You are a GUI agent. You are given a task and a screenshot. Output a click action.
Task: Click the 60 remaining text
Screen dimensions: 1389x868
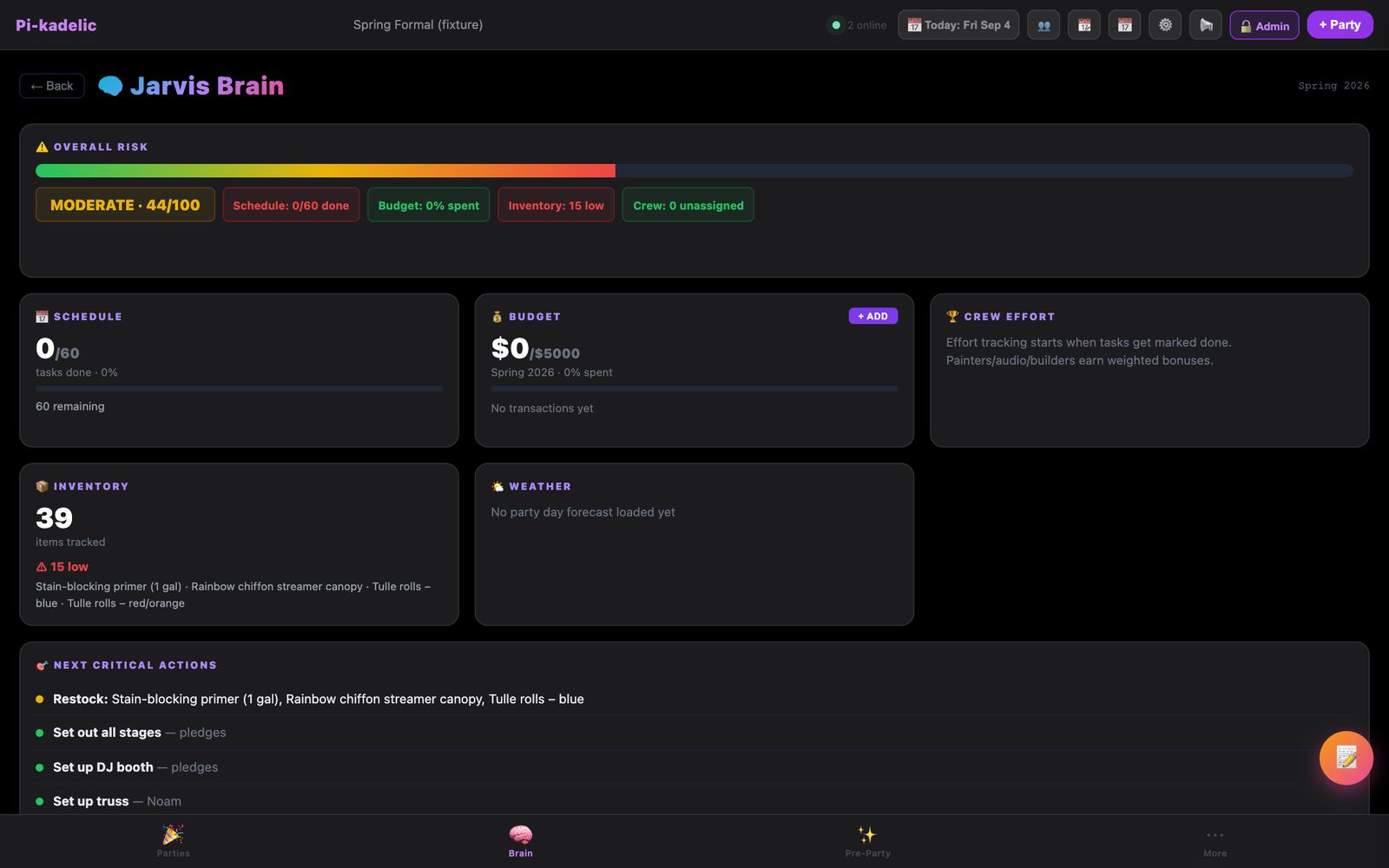pyautogui.click(x=70, y=406)
